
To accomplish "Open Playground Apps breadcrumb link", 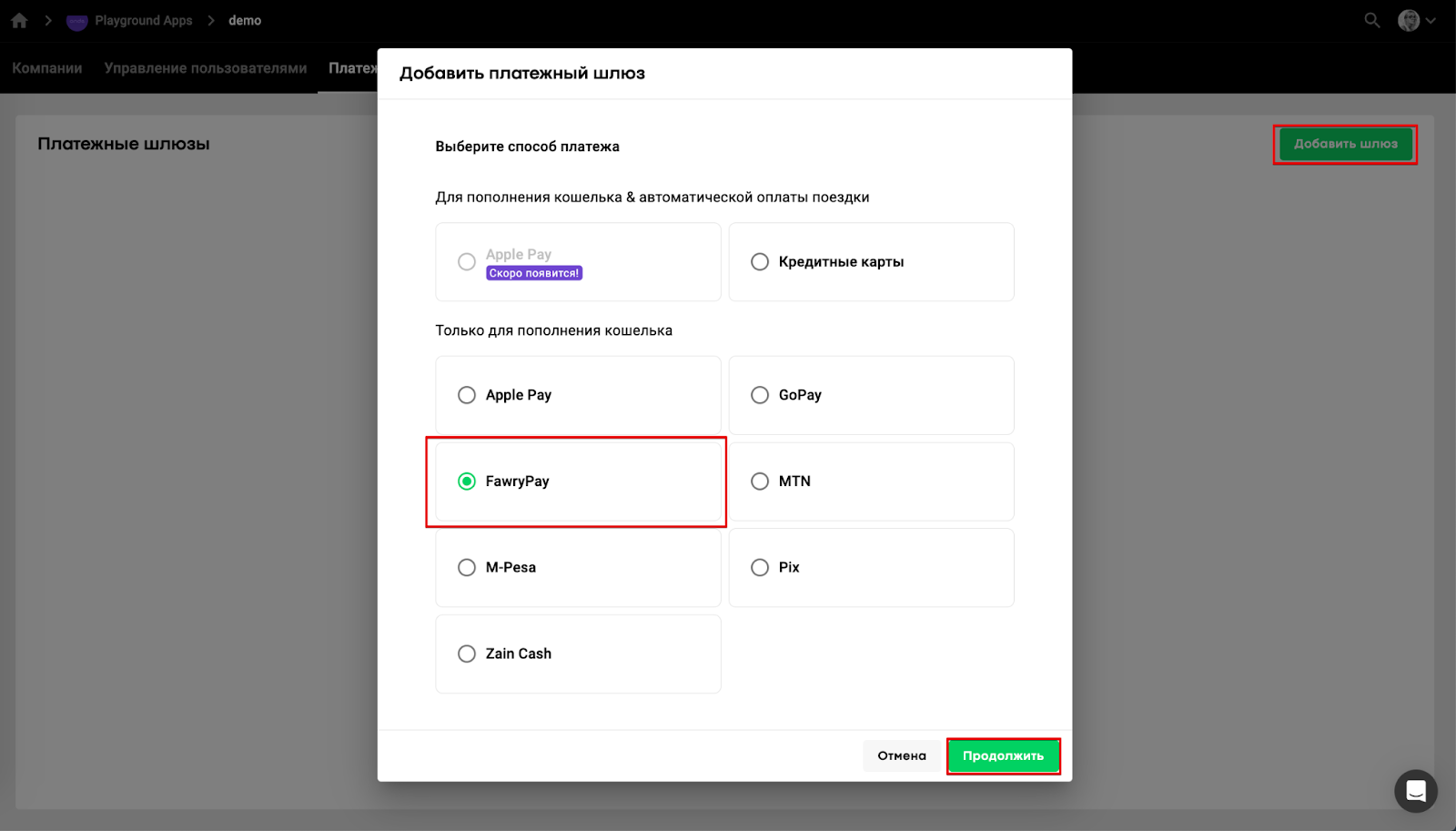I will point(144,20).
